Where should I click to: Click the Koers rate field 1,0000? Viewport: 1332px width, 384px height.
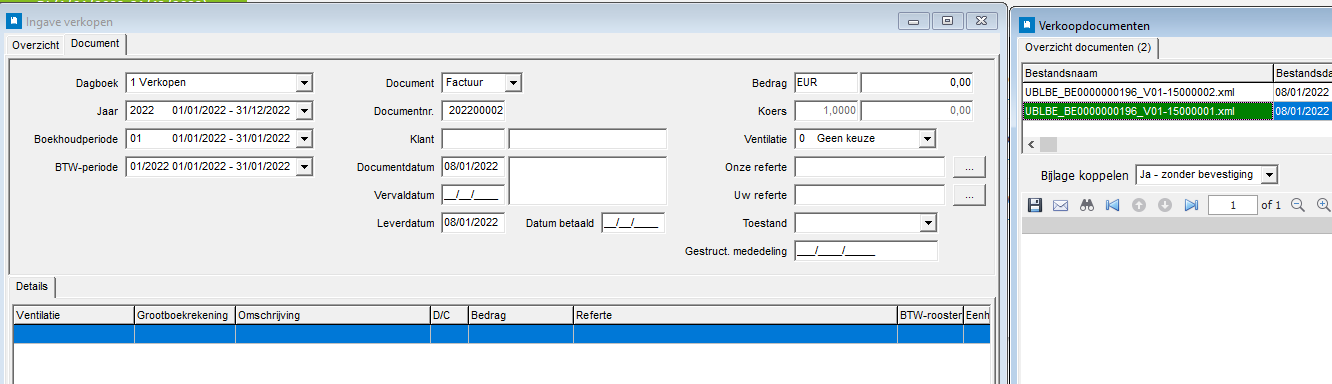826,110
